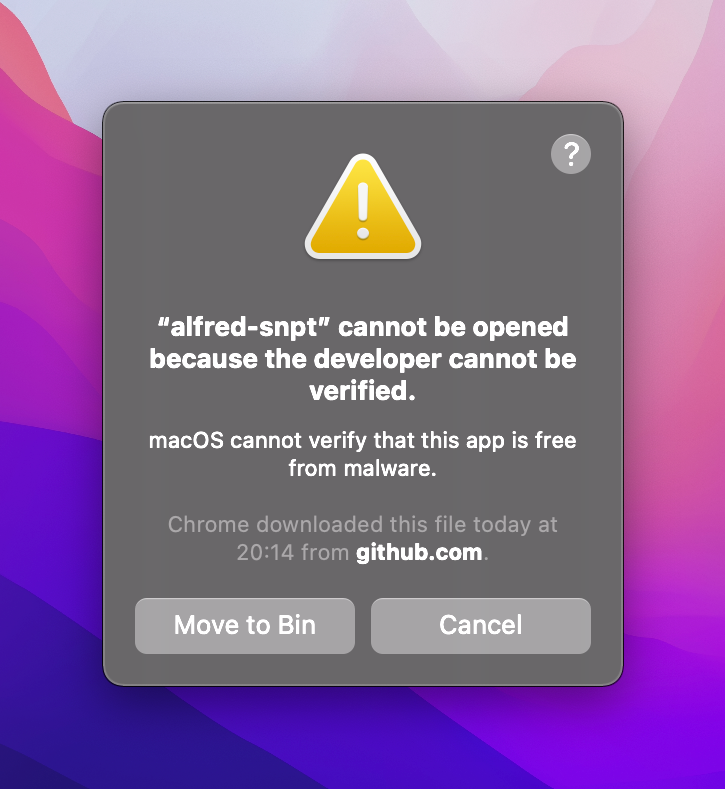Click the "macOS cannot verify" message line
Image resolution: width=725 pixels, height=789 pixels.
pos(362,441)
